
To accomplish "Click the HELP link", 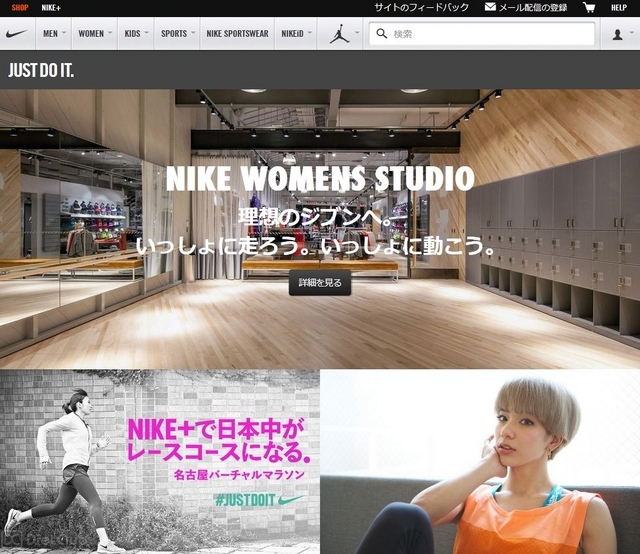I will tap(619, 7).
